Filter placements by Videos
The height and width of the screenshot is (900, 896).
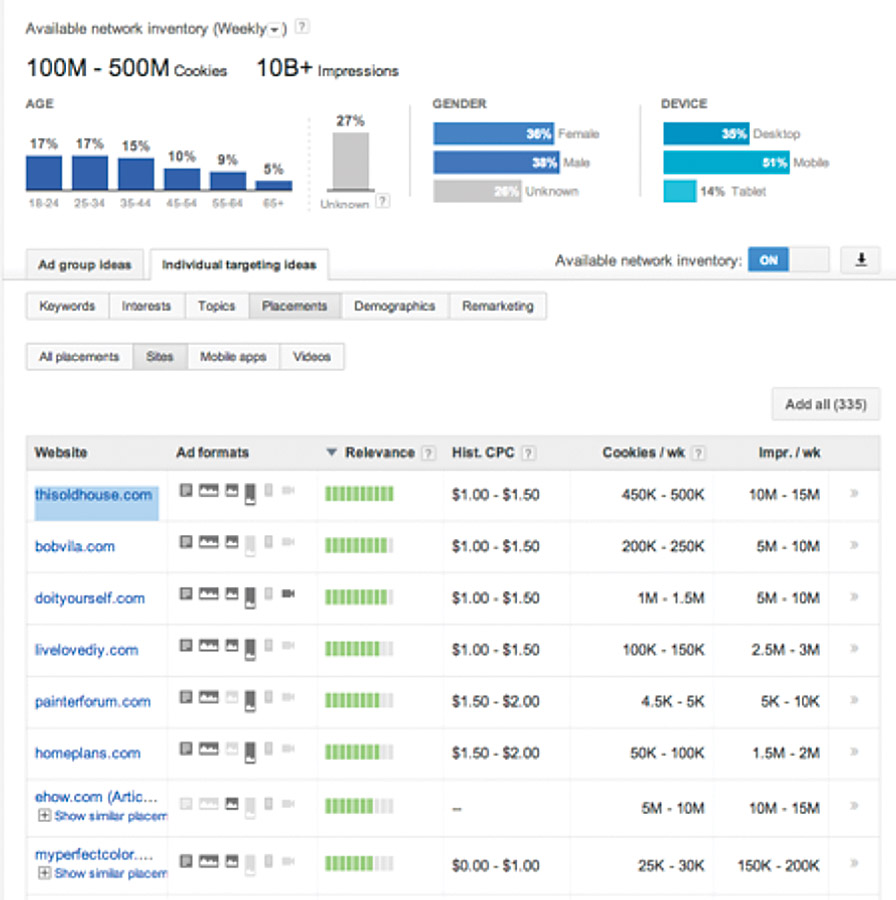[x=312, y=356]
